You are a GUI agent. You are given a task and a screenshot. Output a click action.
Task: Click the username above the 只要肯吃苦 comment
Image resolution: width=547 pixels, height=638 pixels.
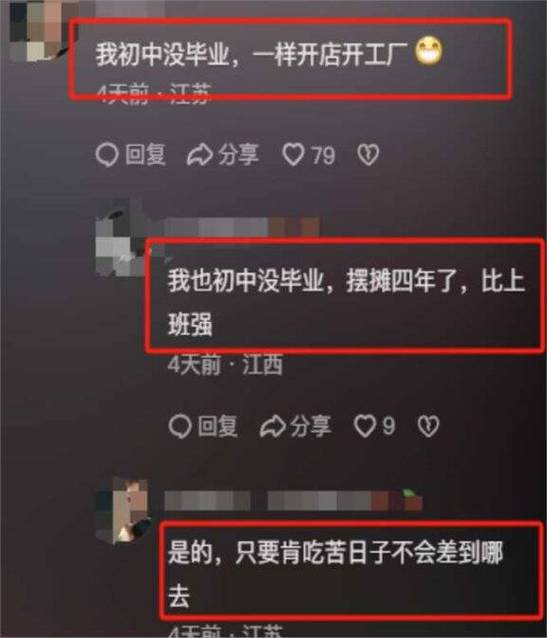coord(293,500)
